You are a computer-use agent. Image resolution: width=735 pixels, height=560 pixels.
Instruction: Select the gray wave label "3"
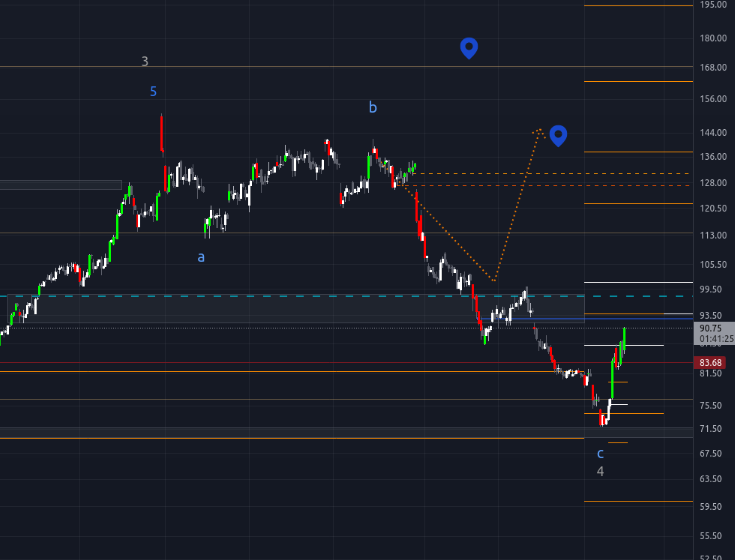(145, 61)
